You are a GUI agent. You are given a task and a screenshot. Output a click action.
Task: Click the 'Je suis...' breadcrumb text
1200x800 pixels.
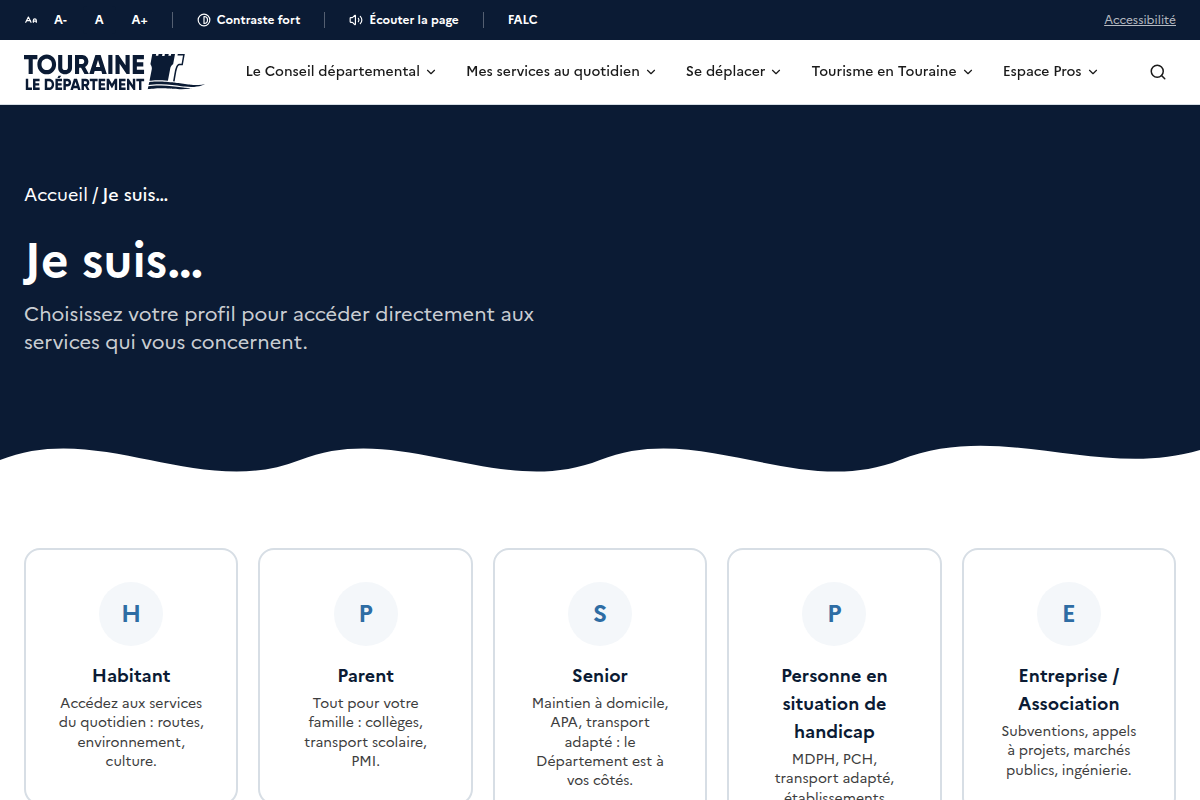click(135, 195)
